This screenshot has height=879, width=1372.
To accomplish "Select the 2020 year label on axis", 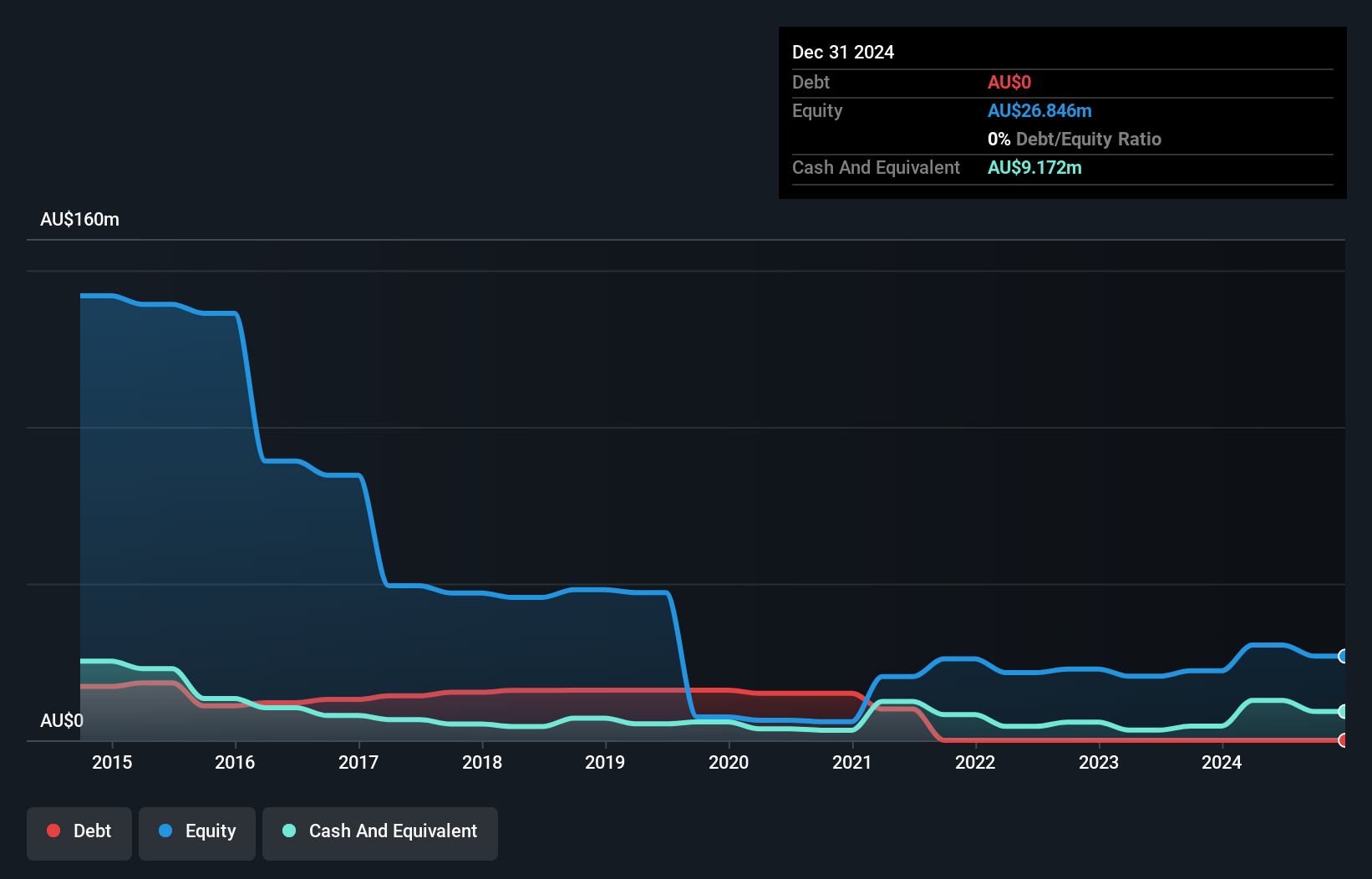I will (x=729, y=762).
